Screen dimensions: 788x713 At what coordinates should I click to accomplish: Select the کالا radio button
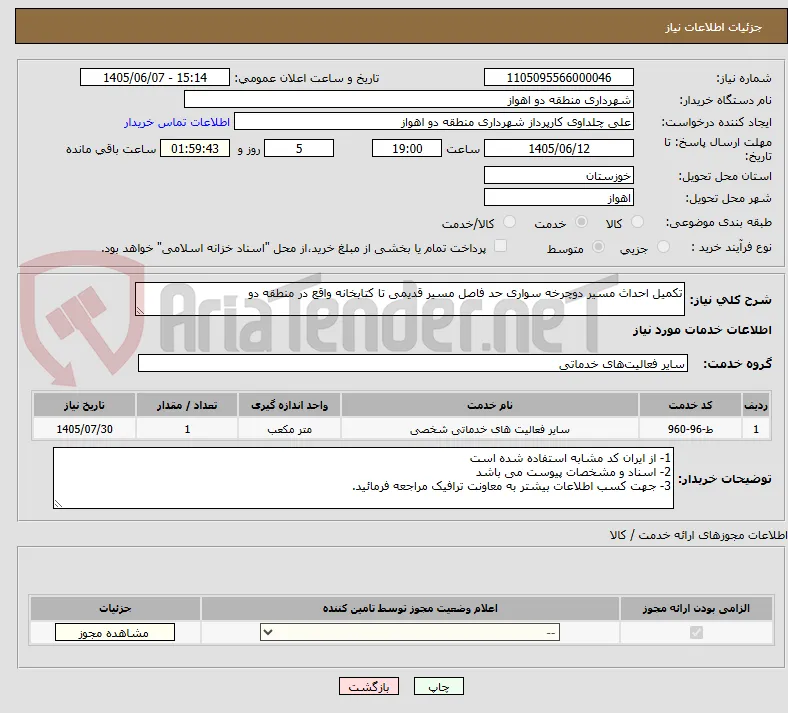click(x=637, y=222)
